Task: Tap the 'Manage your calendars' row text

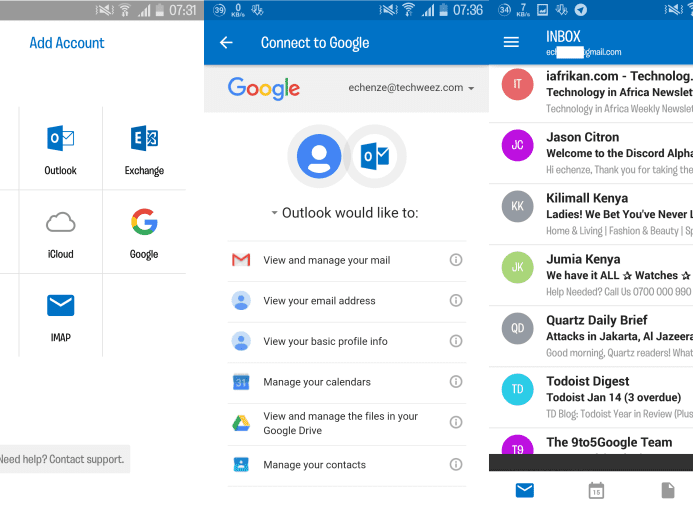Action: [x=317, y=382]
